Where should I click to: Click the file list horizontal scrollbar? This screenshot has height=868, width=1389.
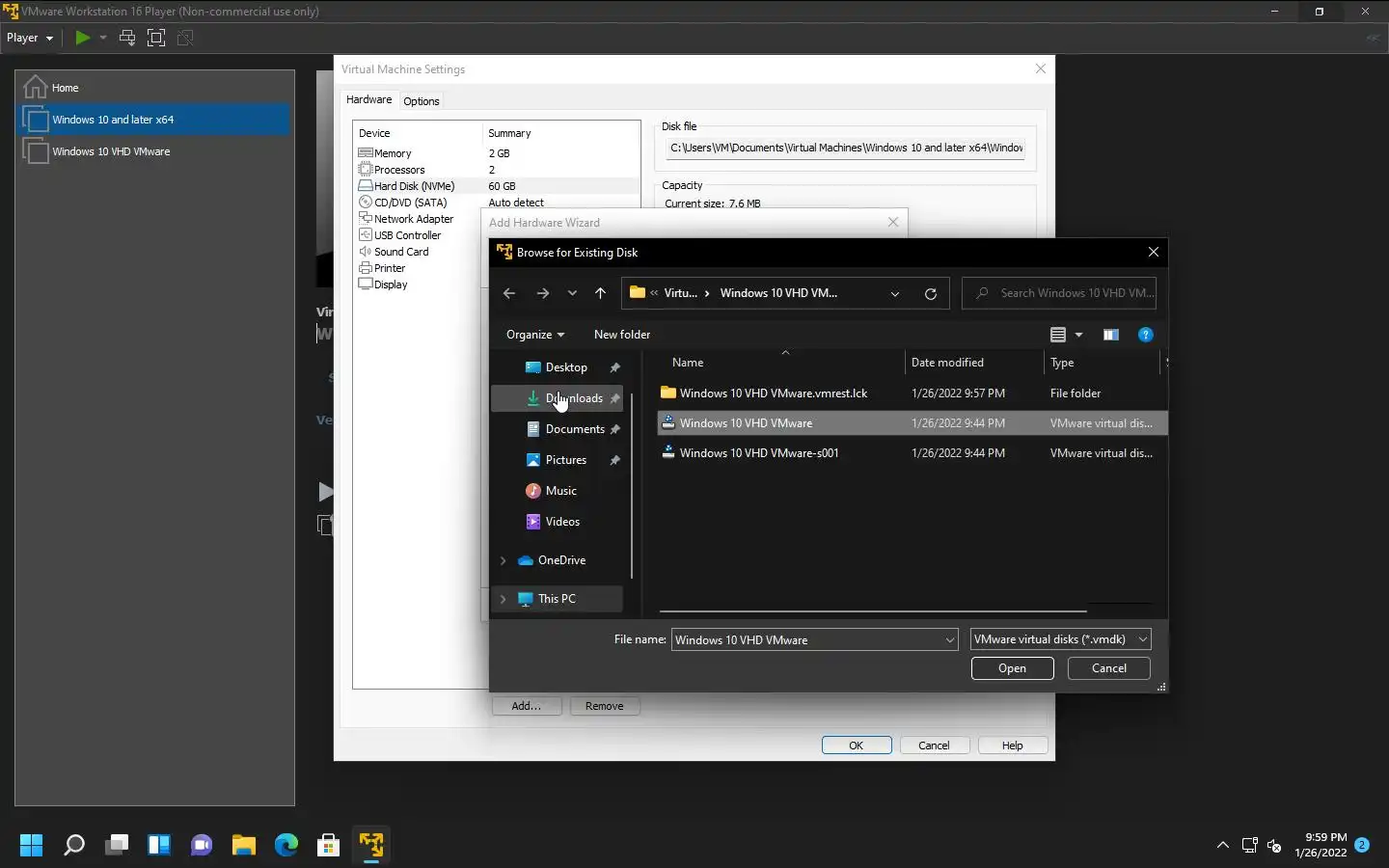coord(873,610)
